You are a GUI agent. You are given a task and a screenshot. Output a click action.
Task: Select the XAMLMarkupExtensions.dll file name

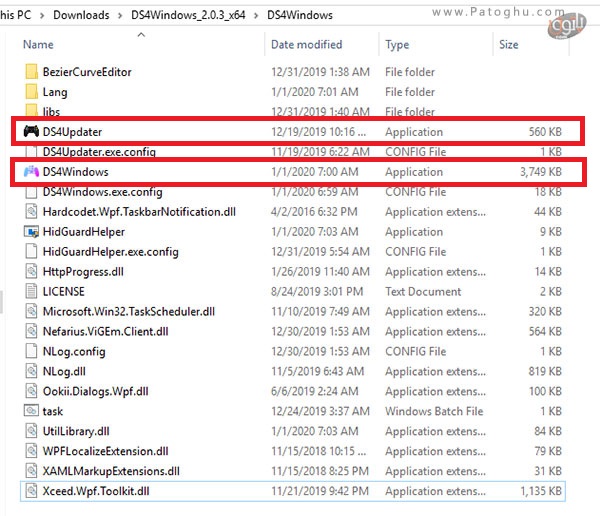coord(111,471)
